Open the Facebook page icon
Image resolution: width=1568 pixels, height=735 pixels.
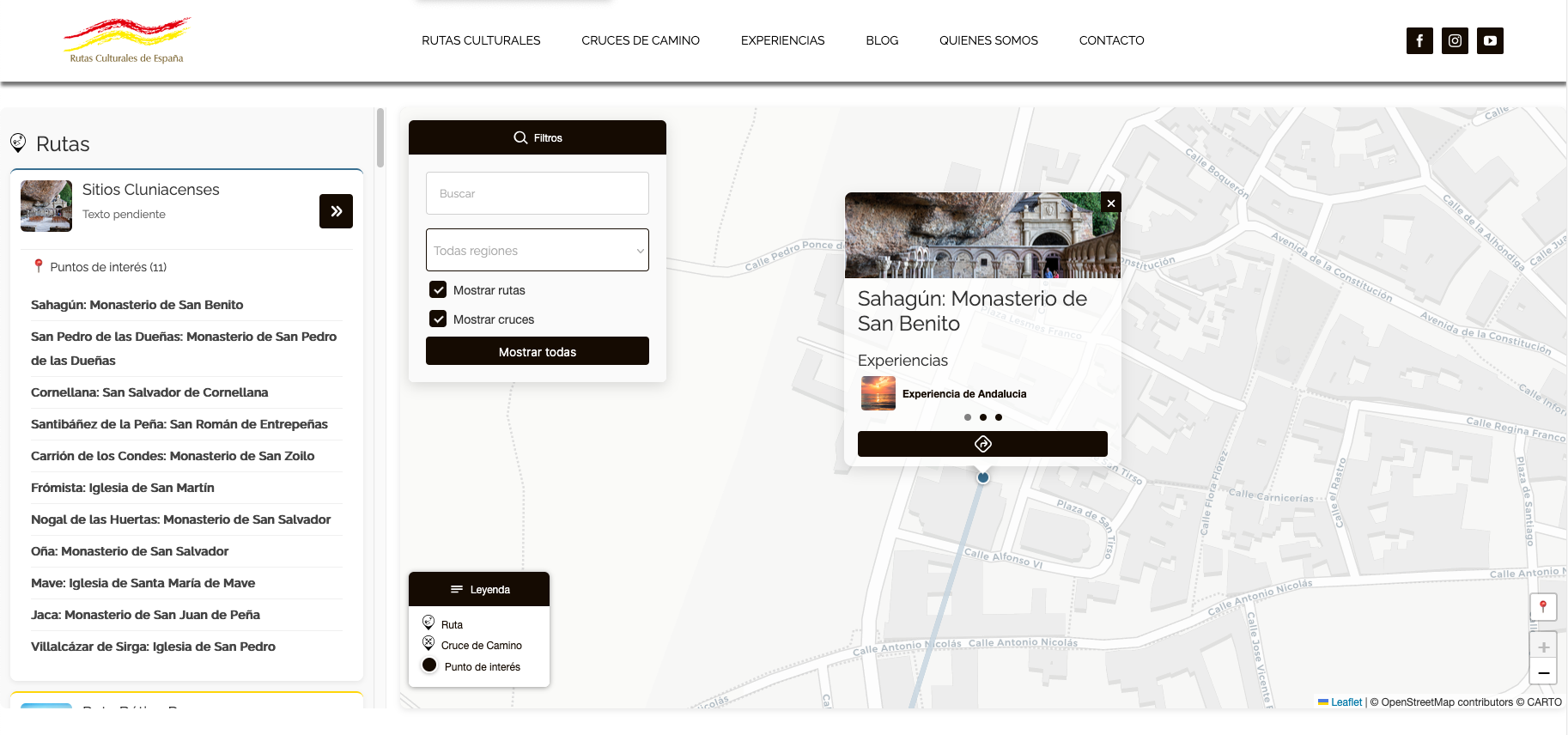(1419, 40)
